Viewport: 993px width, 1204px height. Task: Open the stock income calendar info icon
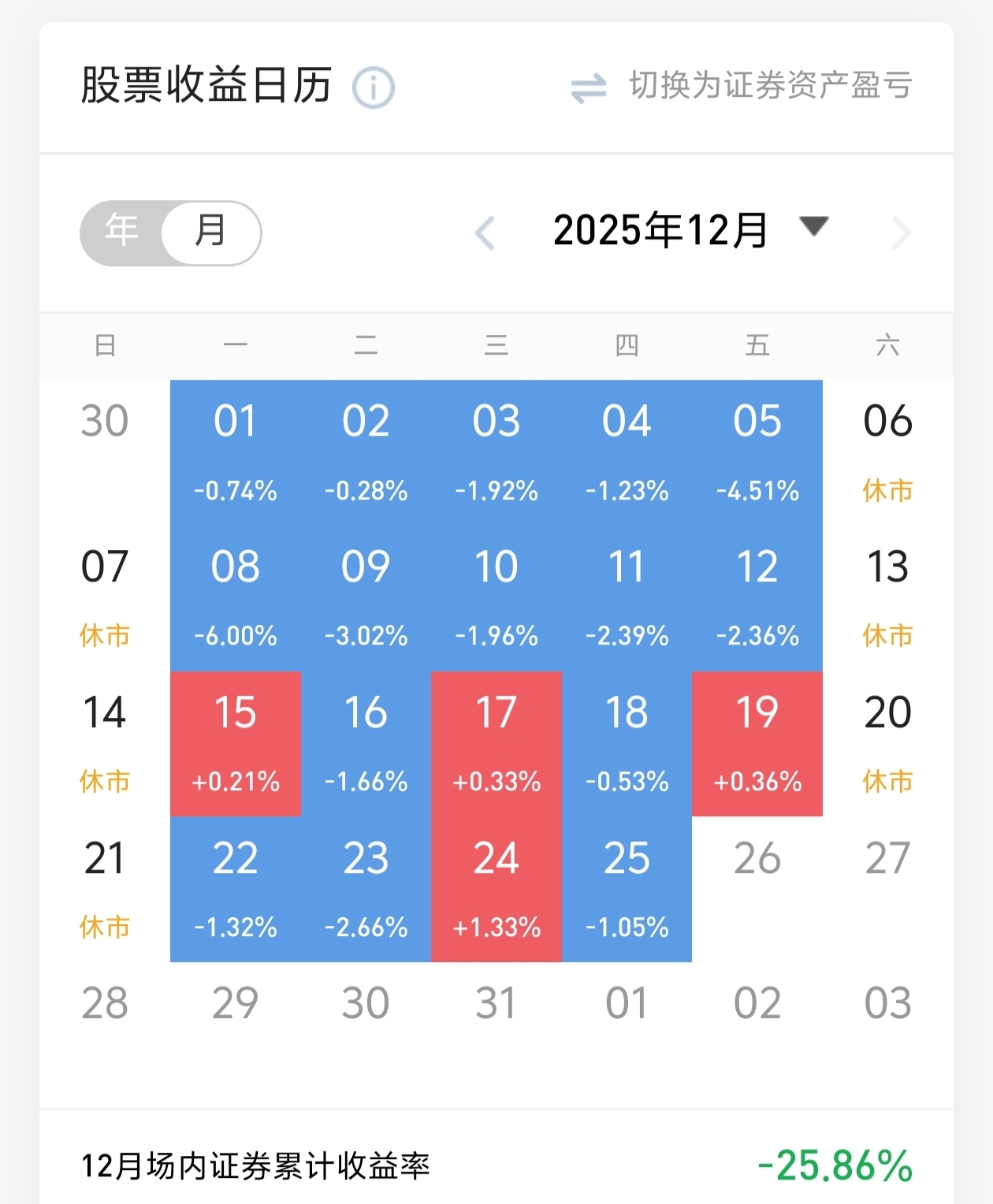tap(373, 87)
